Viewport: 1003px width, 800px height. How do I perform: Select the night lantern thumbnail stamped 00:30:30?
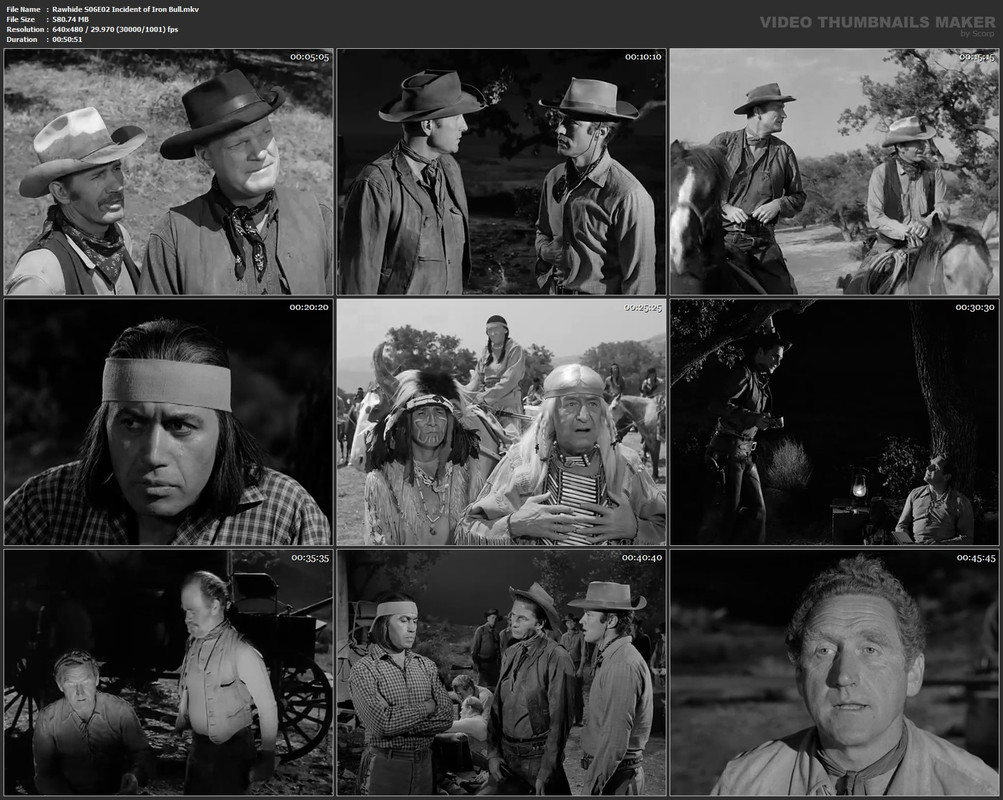834,422
